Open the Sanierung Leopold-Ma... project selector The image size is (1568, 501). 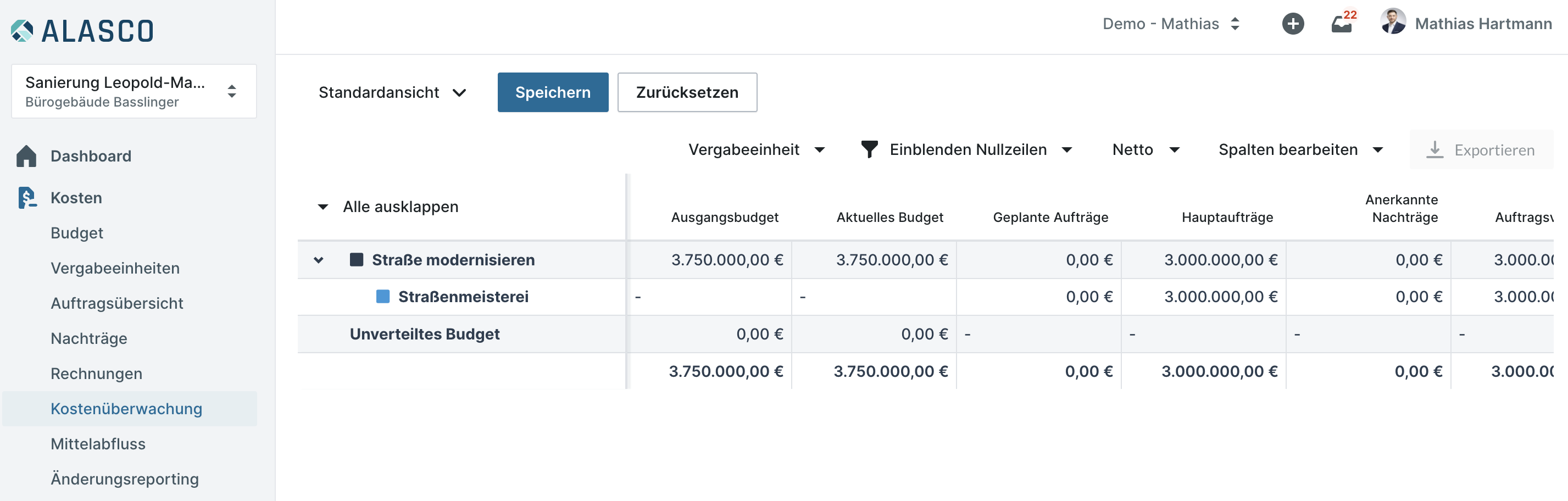click(x=134, y=91)
